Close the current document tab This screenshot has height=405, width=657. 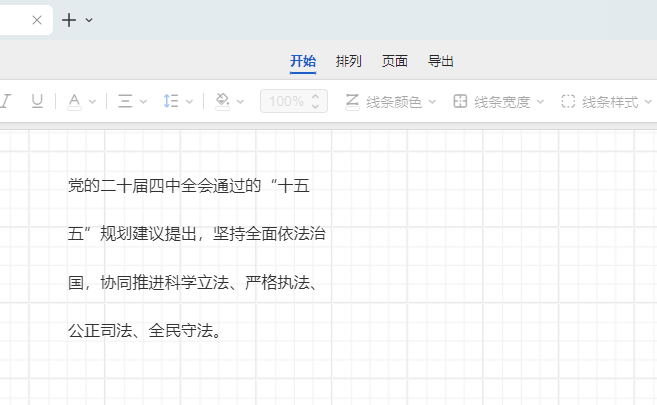click(x=37, y=20)
